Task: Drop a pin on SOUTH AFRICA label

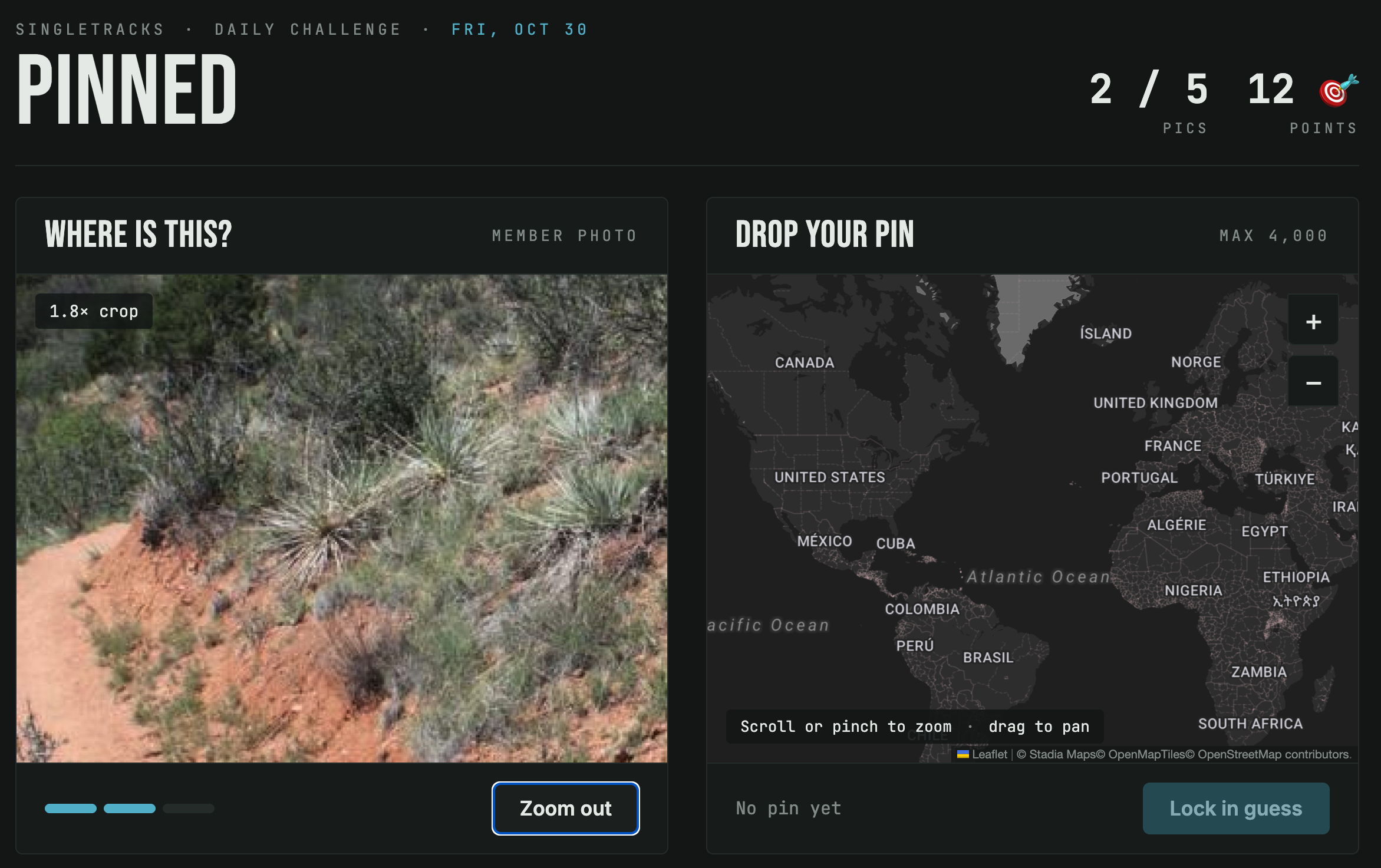Action: click(x=1250, y=724)
